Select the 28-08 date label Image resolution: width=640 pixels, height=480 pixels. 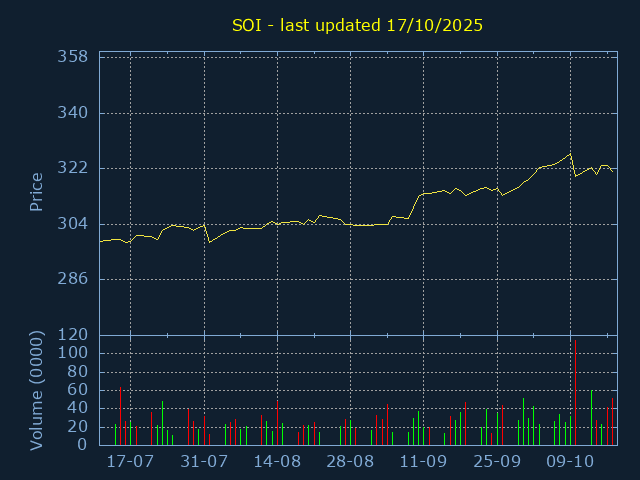pos(351,463)
